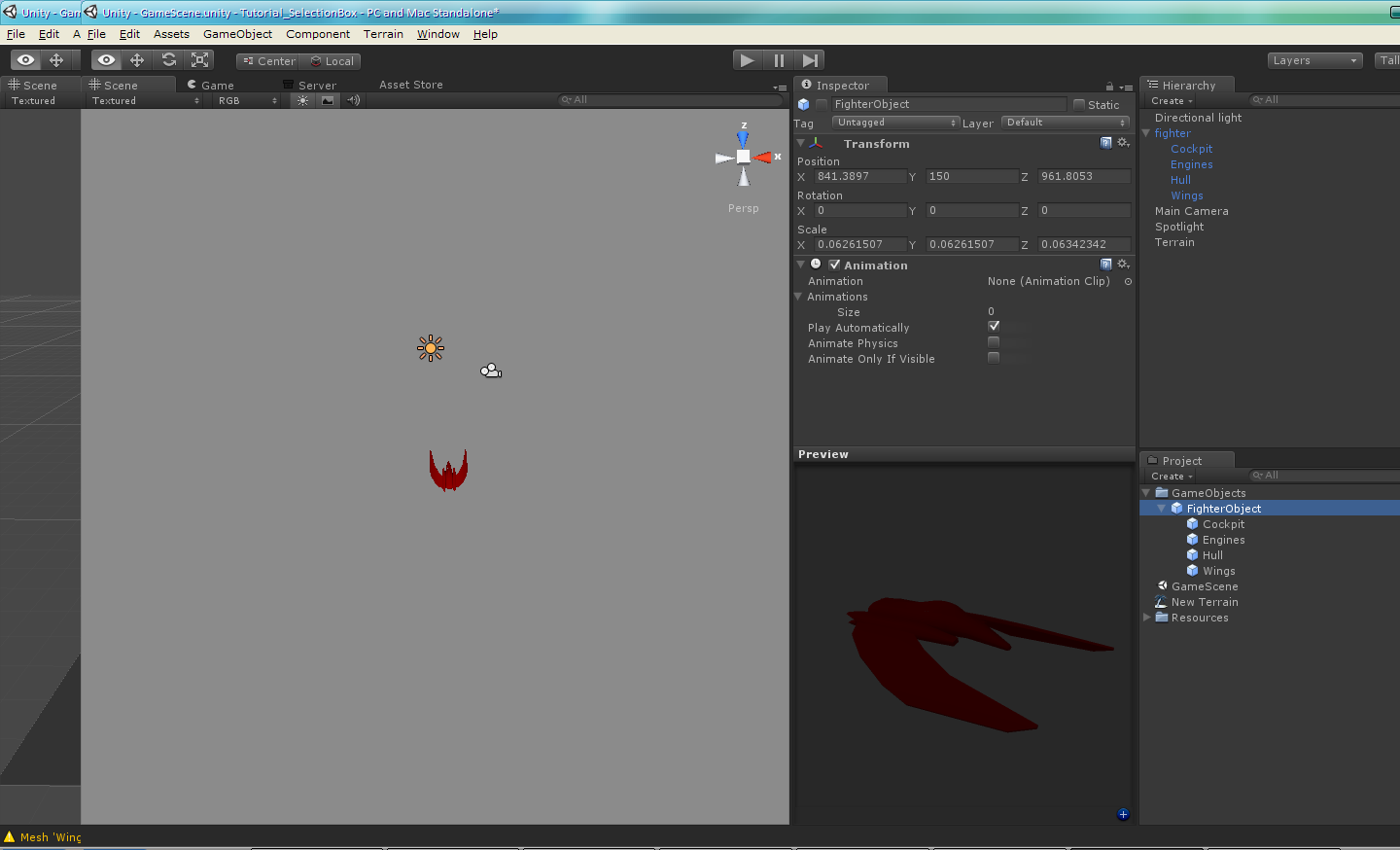The image size is (1400, 850).
Task: Uncheck Play Automatically
Action: pyautogui.click(x=994, y=327)
